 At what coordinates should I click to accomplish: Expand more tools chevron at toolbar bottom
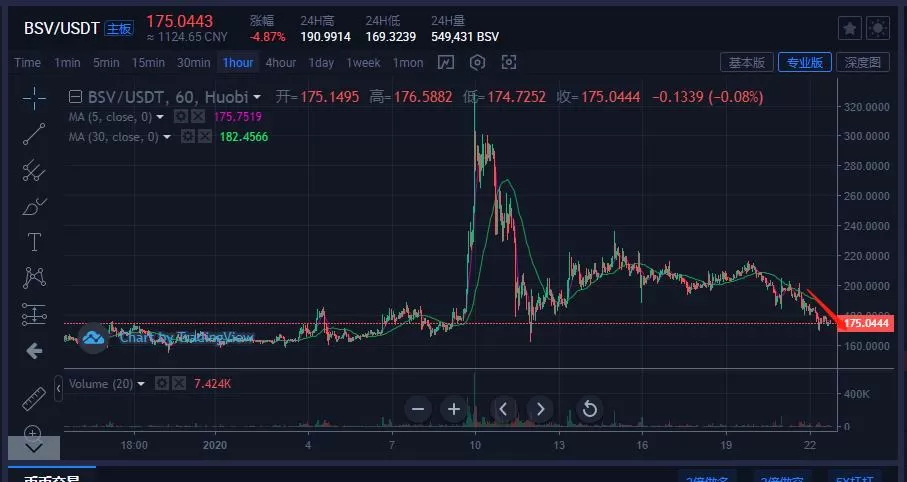[x=34, y=448]
